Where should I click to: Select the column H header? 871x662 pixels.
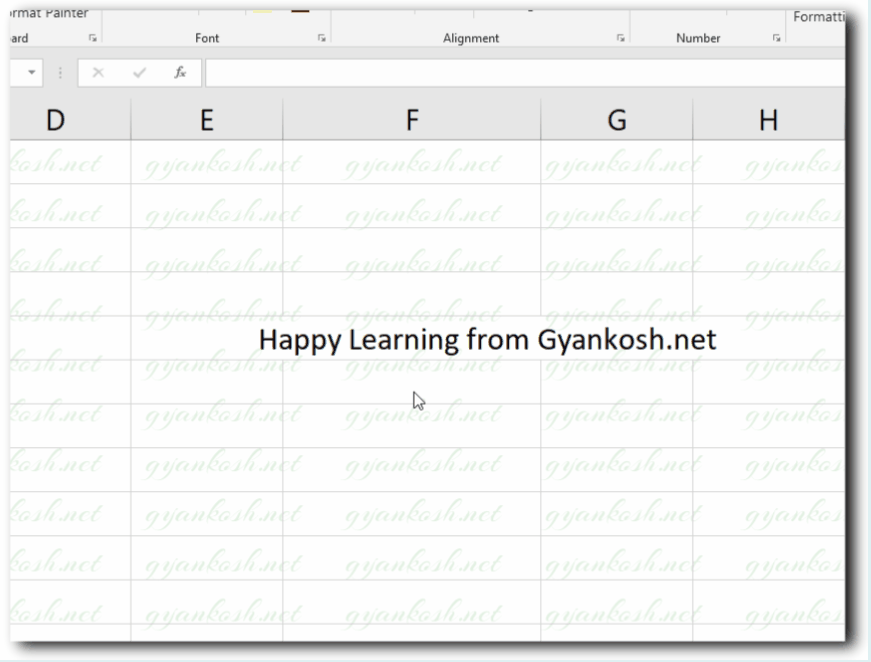point(768,119)
